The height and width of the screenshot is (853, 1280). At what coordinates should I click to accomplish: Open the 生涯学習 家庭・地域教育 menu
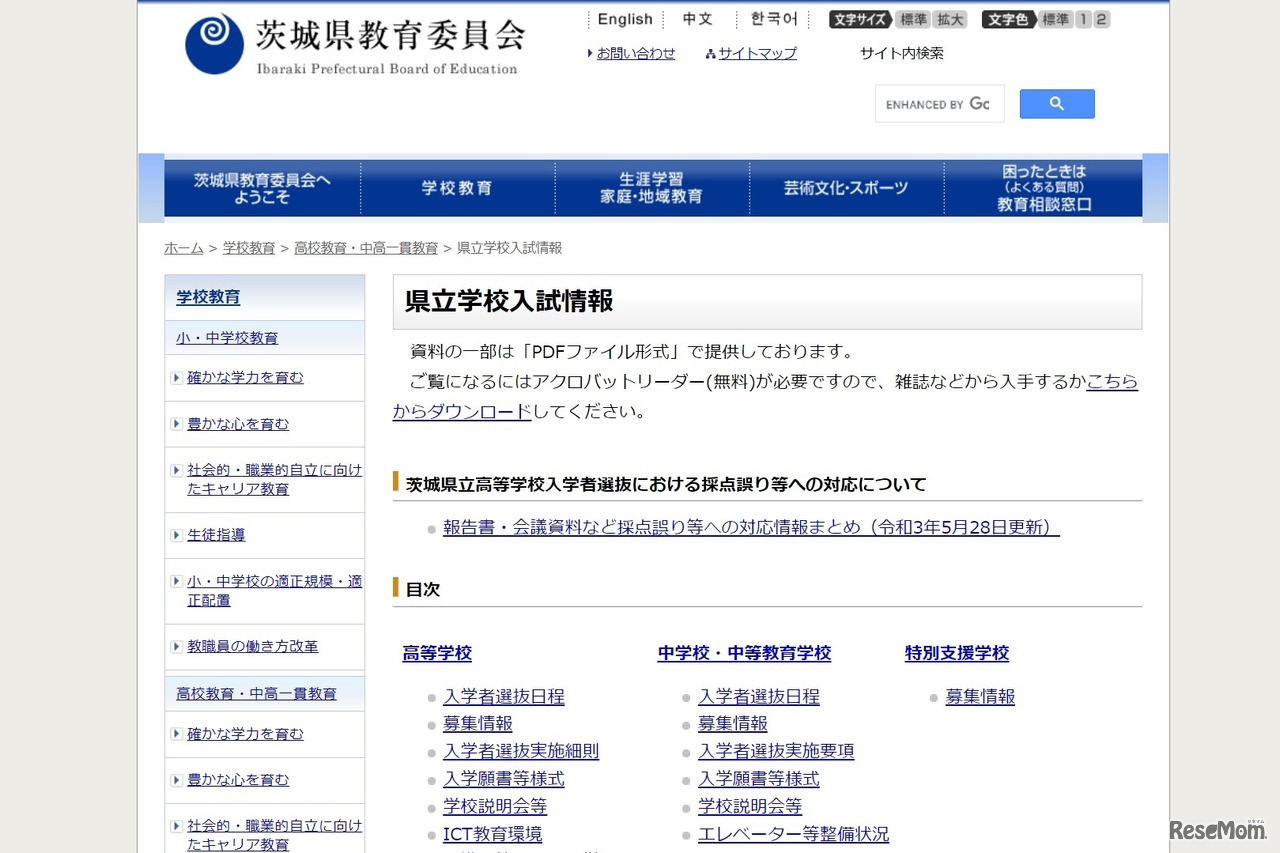tap(651, 187)
